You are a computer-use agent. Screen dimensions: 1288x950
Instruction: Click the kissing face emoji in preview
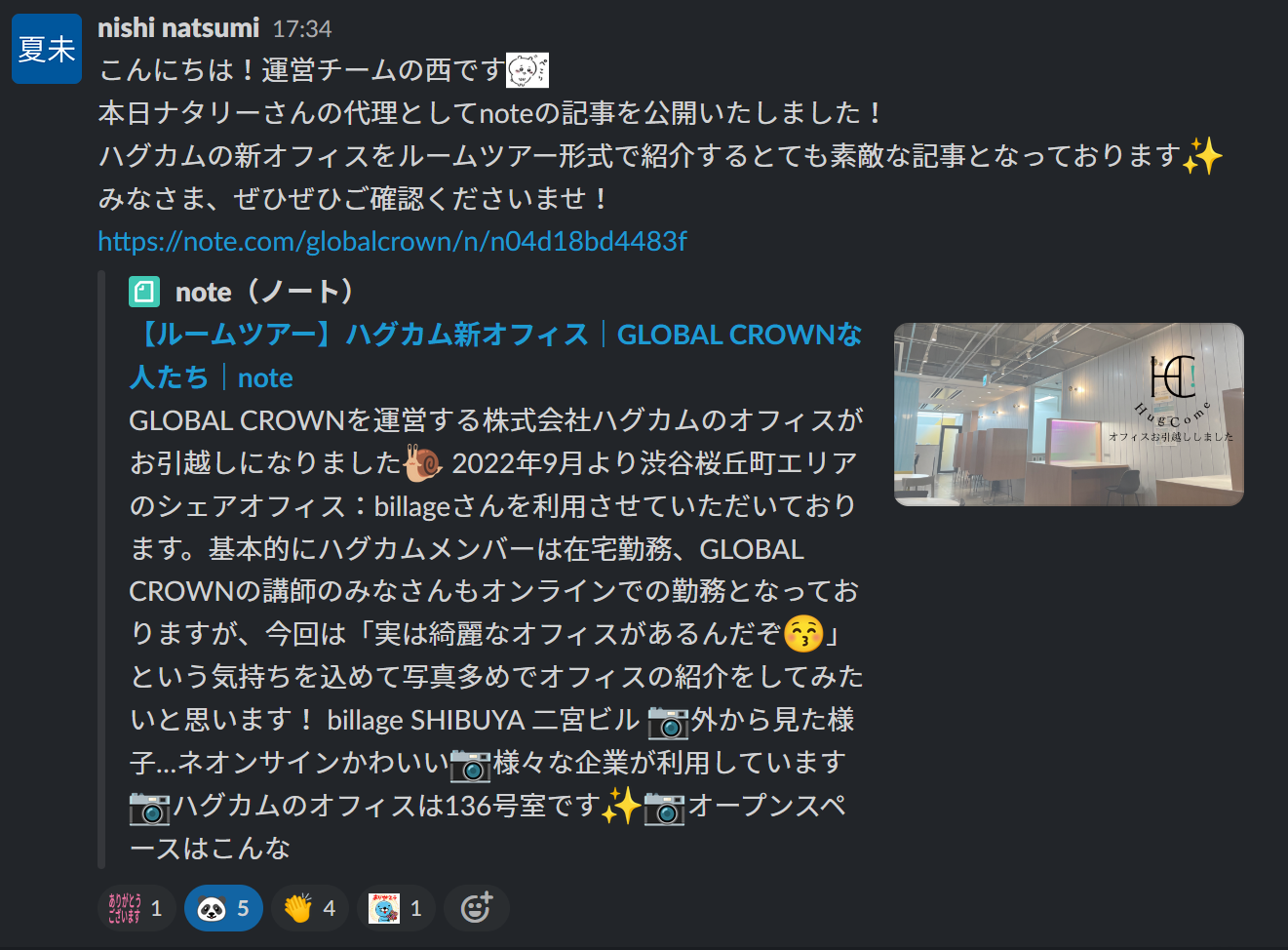(x=804, y=634)
